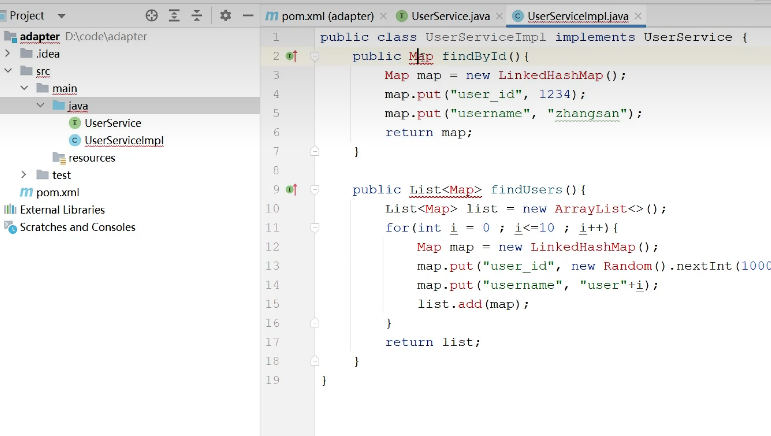This screenshot has width=771, height=436.
Task: Click the locate current file target icon
Action: click(x=152, y=16)
